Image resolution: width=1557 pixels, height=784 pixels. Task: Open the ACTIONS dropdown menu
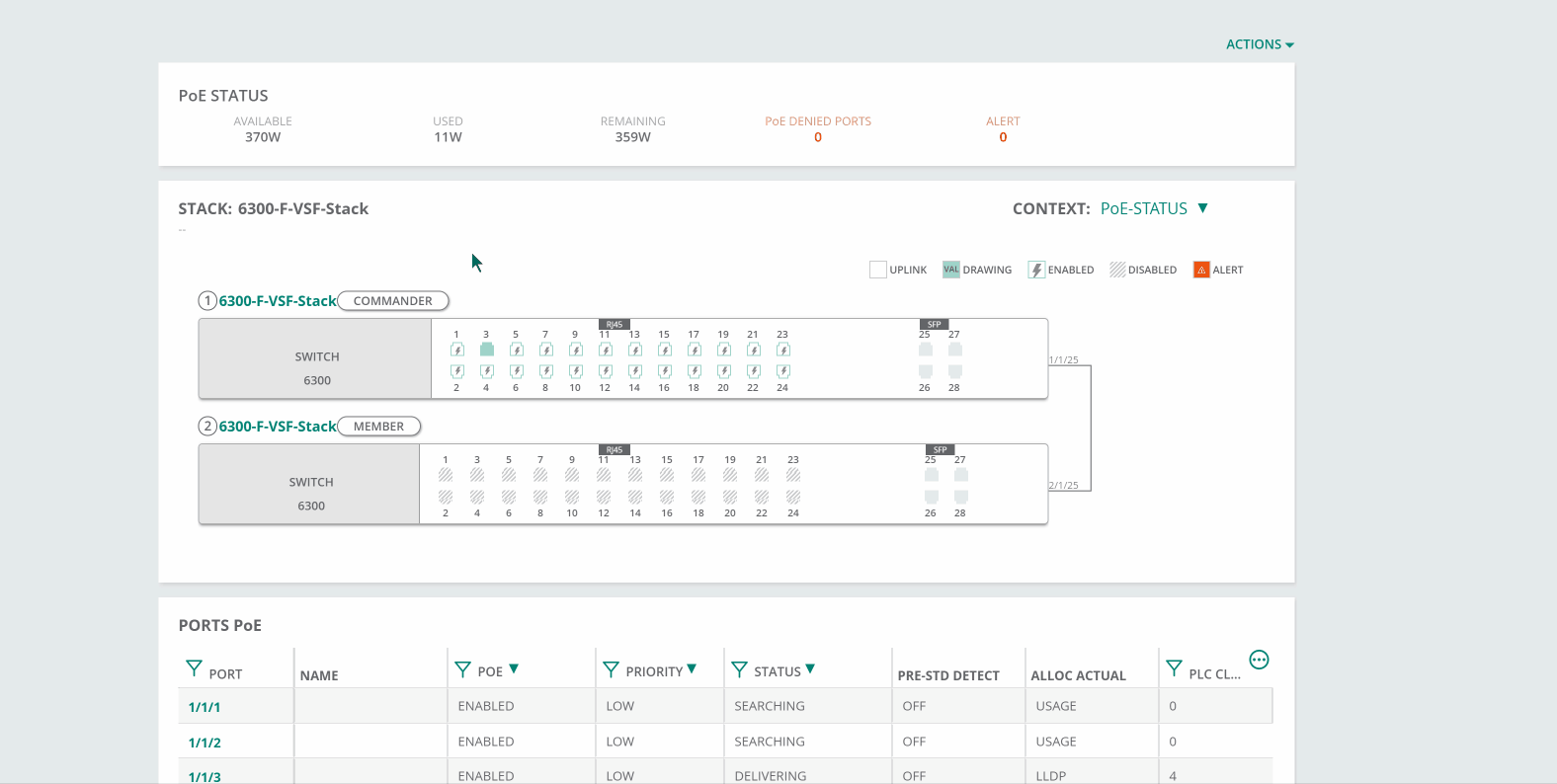[x=1260, y=44]
